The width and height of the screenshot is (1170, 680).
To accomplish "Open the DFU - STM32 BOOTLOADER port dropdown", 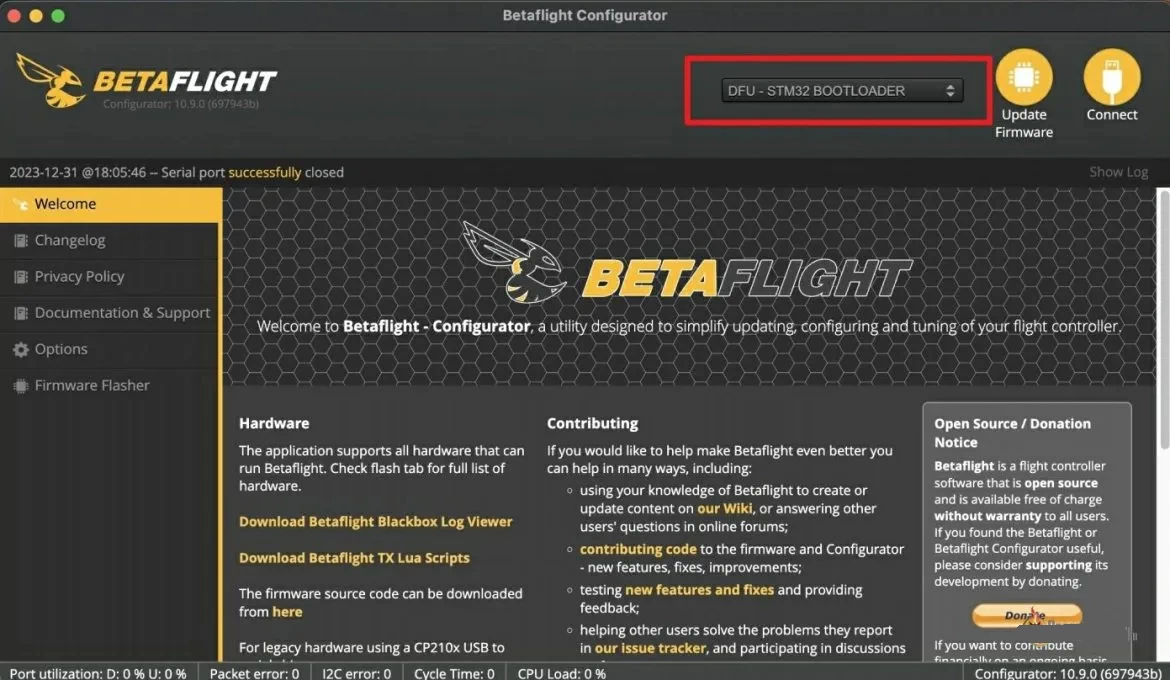I will click(842, 90).
